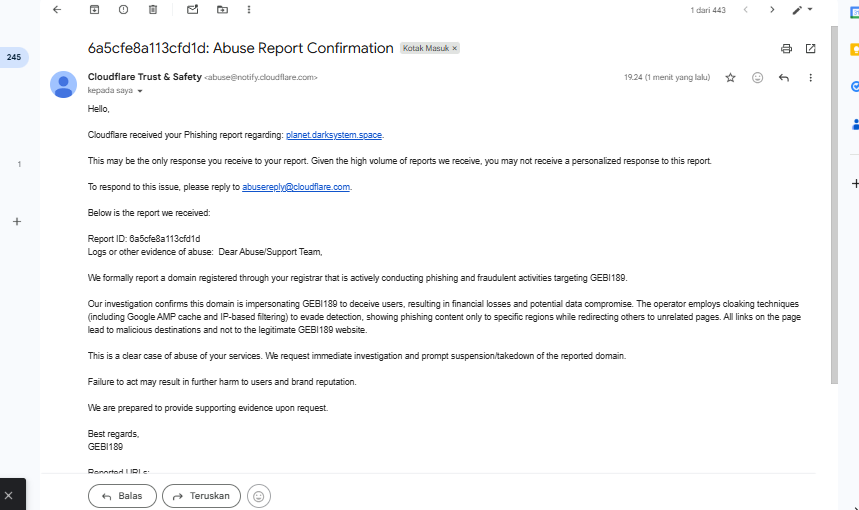Open Contacts in side panel
Screen dimensions: 859x510
click(855, 124)
